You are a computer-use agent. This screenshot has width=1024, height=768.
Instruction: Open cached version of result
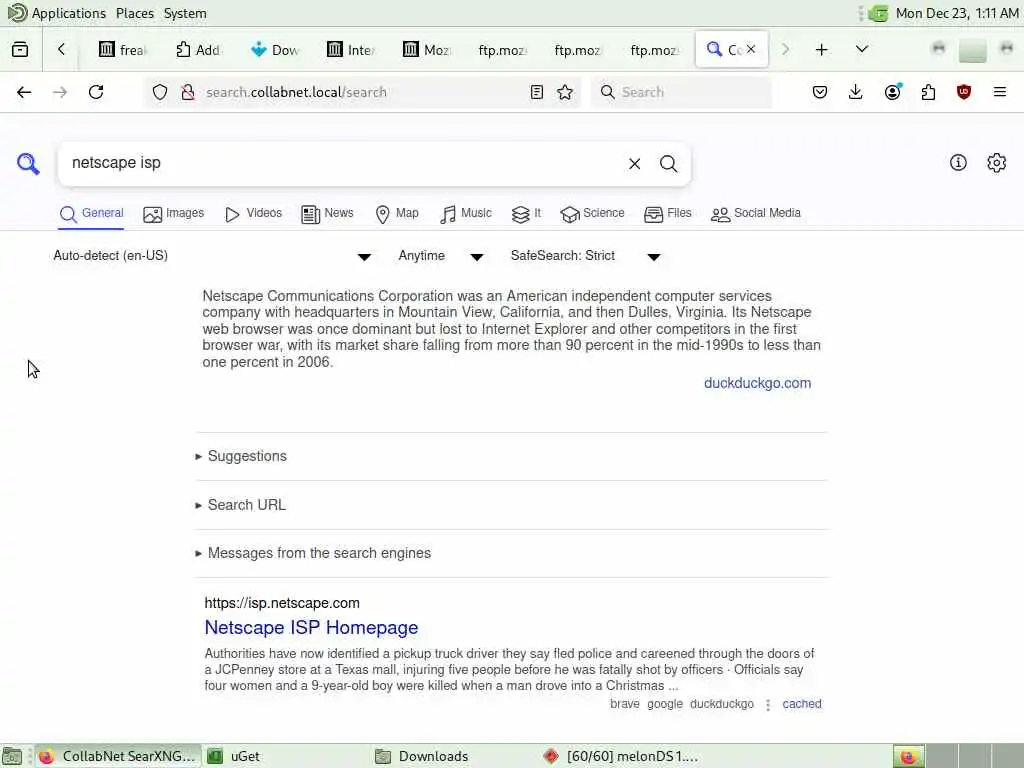coord(802,704)
